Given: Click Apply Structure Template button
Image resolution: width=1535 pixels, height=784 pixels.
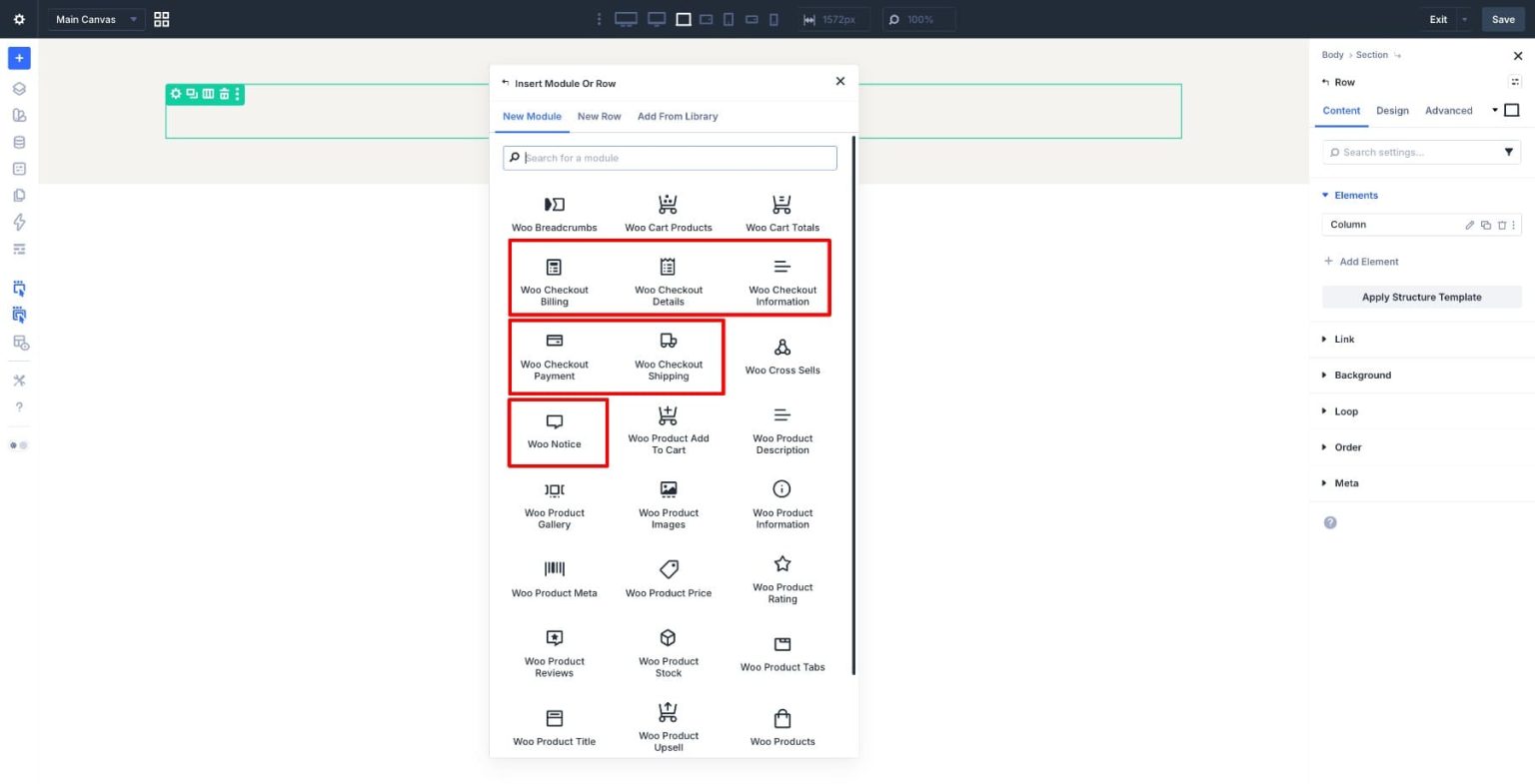Looking at the screenshot, I should pos(1421,298).
